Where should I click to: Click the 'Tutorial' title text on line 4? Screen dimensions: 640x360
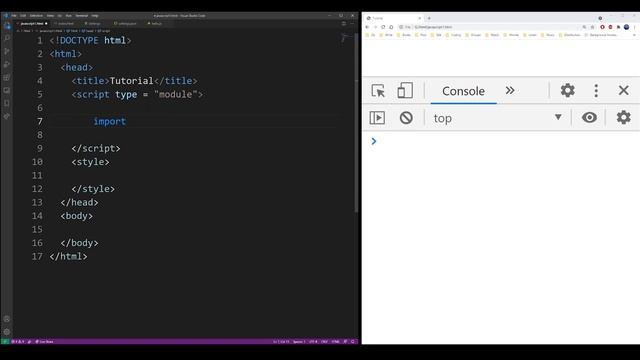point(131,81)
